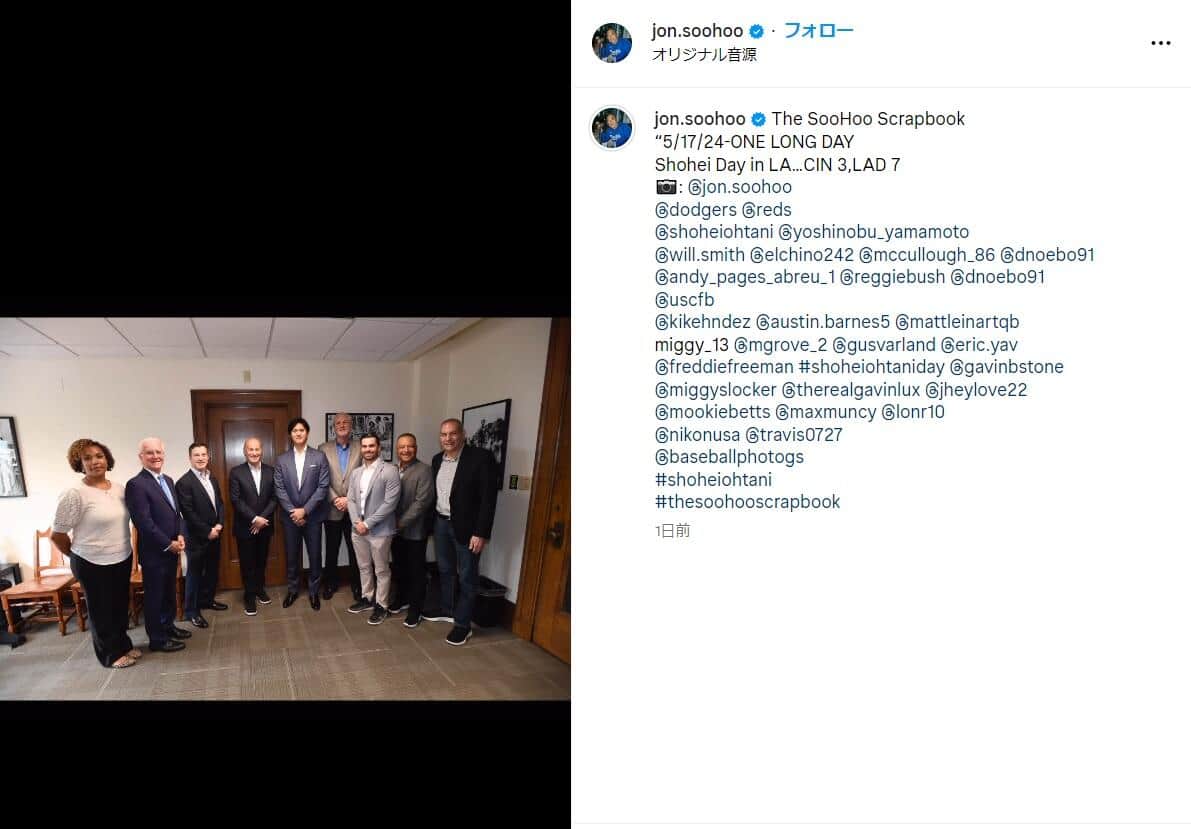Click the avatar beside the caption
The width and height of the screenshot is (1191, 829).
click(x=612, y=128)
